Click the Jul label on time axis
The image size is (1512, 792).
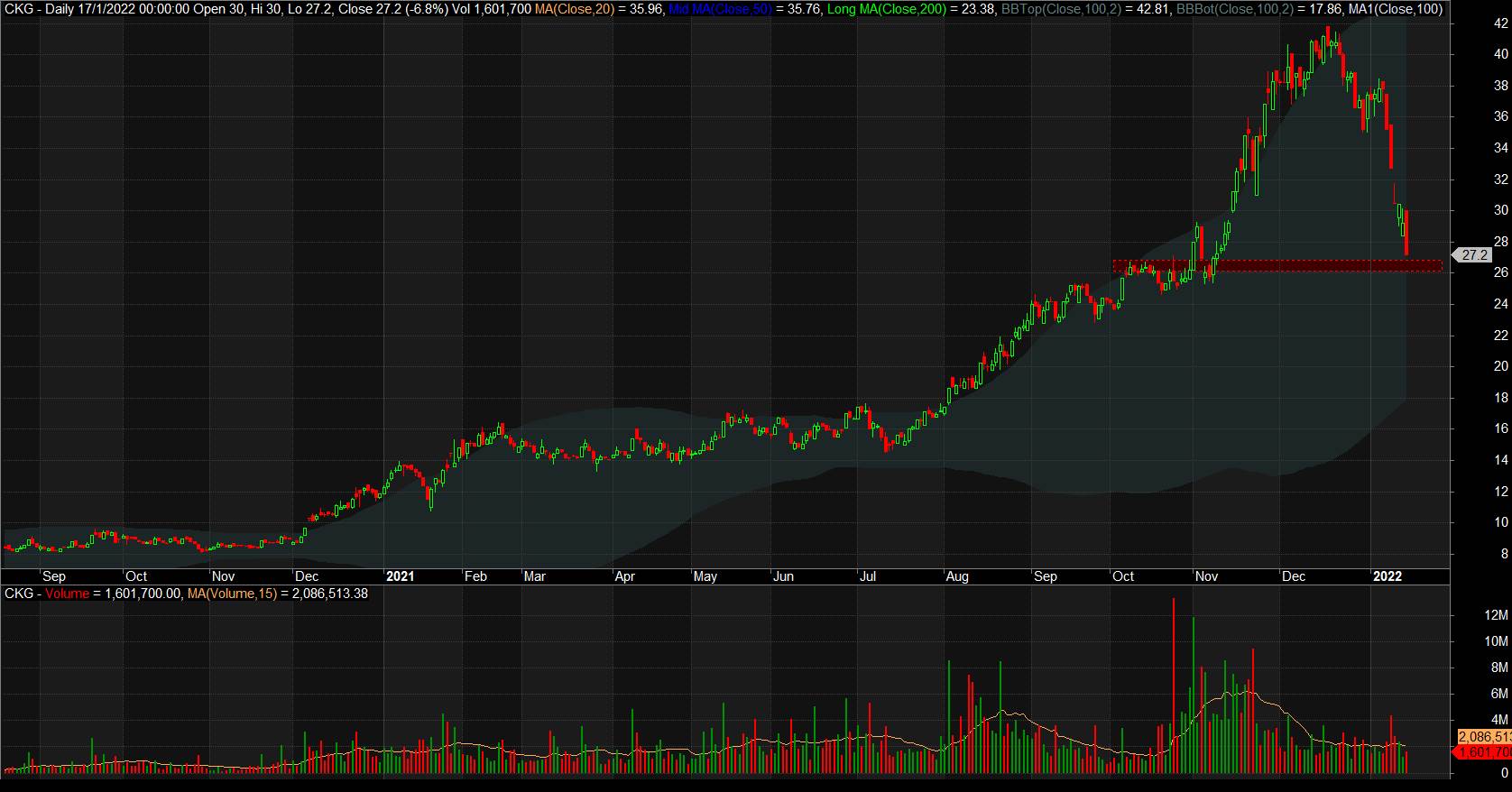(868, 576)
